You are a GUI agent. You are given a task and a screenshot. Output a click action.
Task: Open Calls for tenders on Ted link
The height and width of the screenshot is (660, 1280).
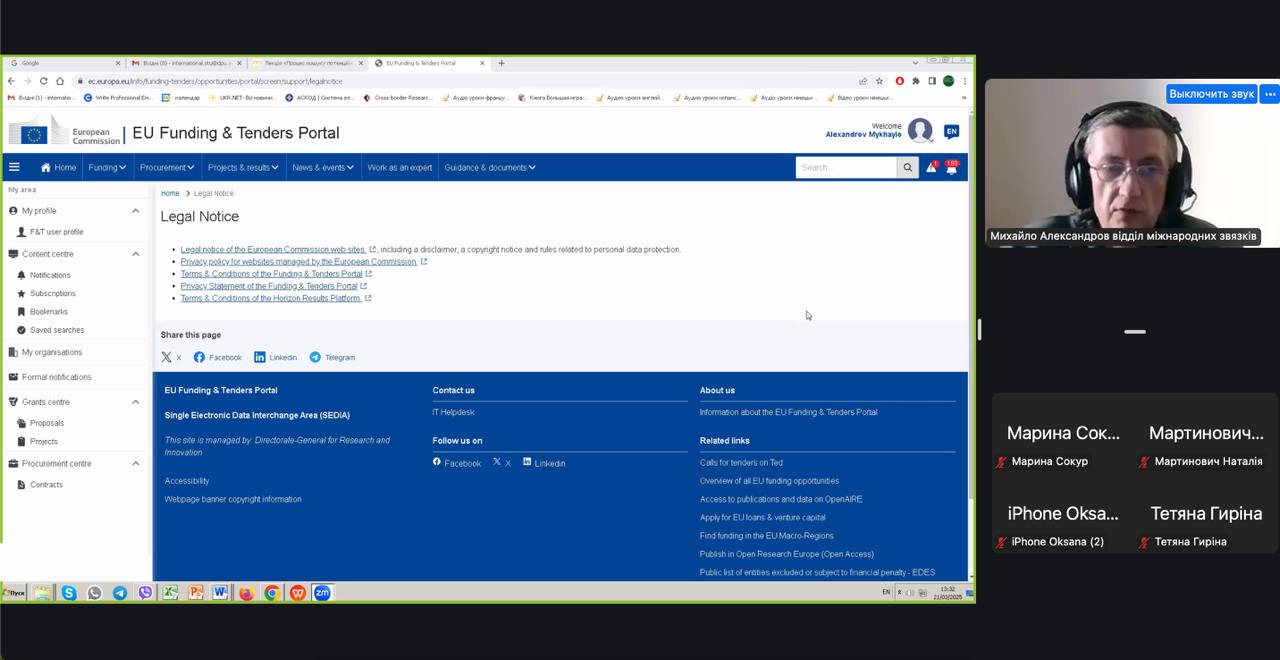pyautogui.click(x=741, y=463)
